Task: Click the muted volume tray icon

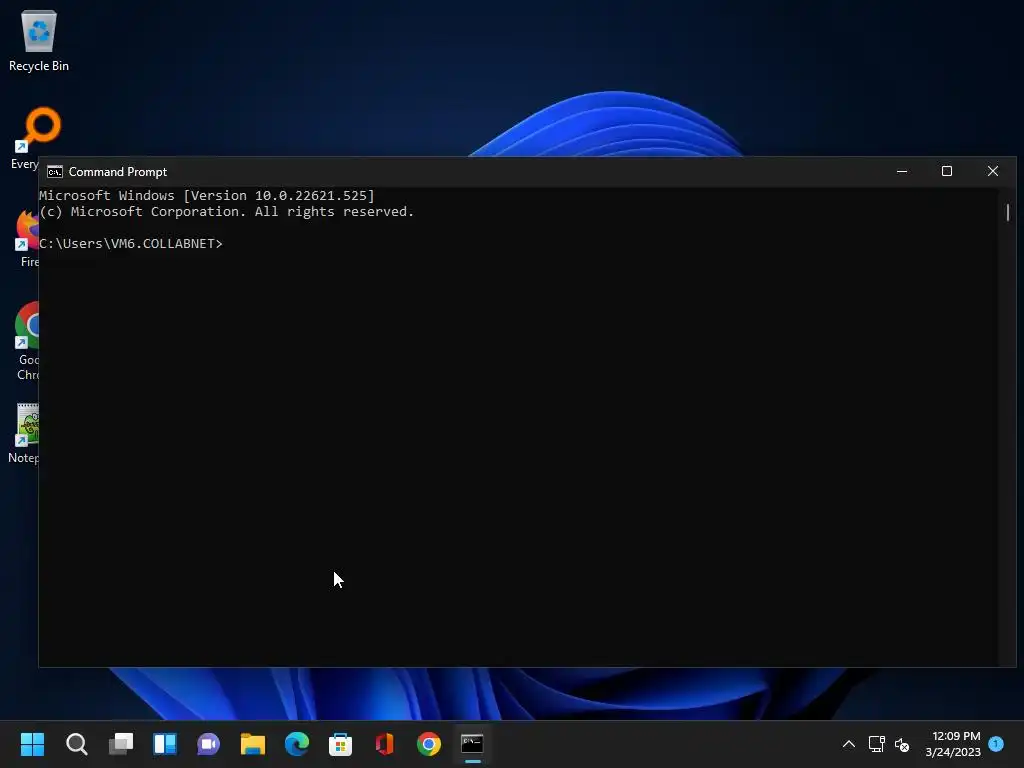Action: point(902,744)
